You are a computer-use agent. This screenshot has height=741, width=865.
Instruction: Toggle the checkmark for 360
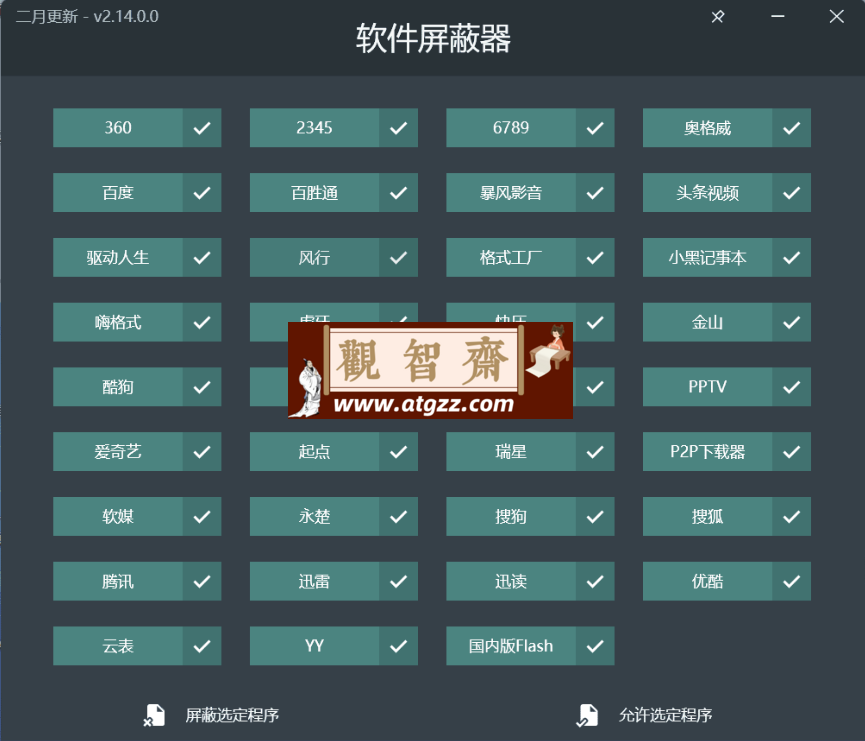point(202,128)
